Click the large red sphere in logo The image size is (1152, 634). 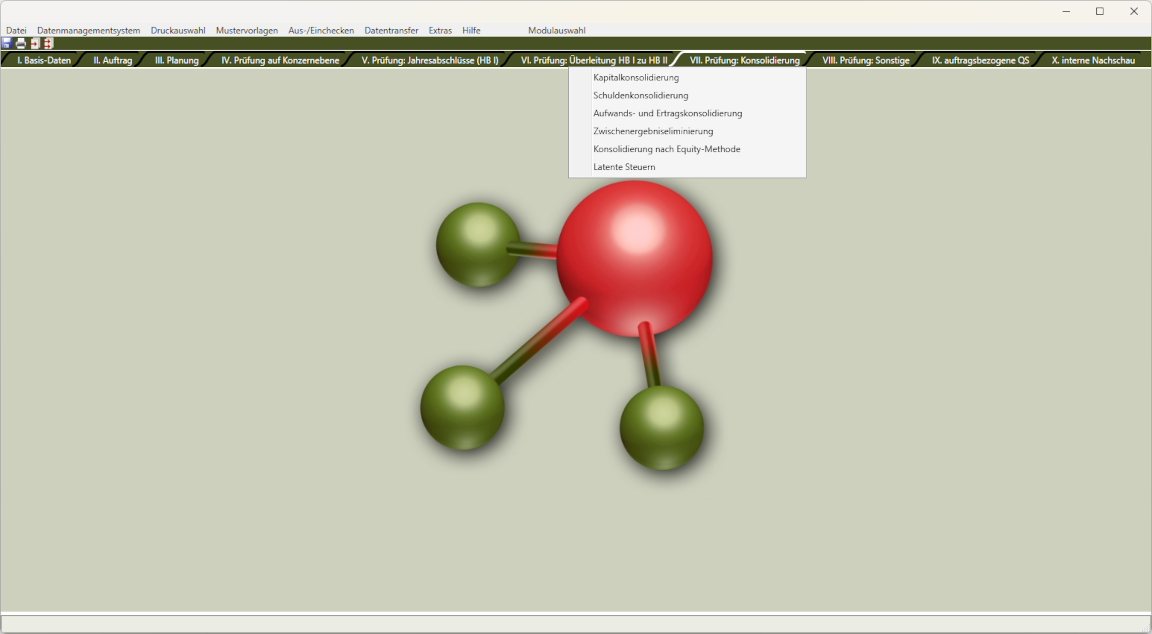[634, 258]
